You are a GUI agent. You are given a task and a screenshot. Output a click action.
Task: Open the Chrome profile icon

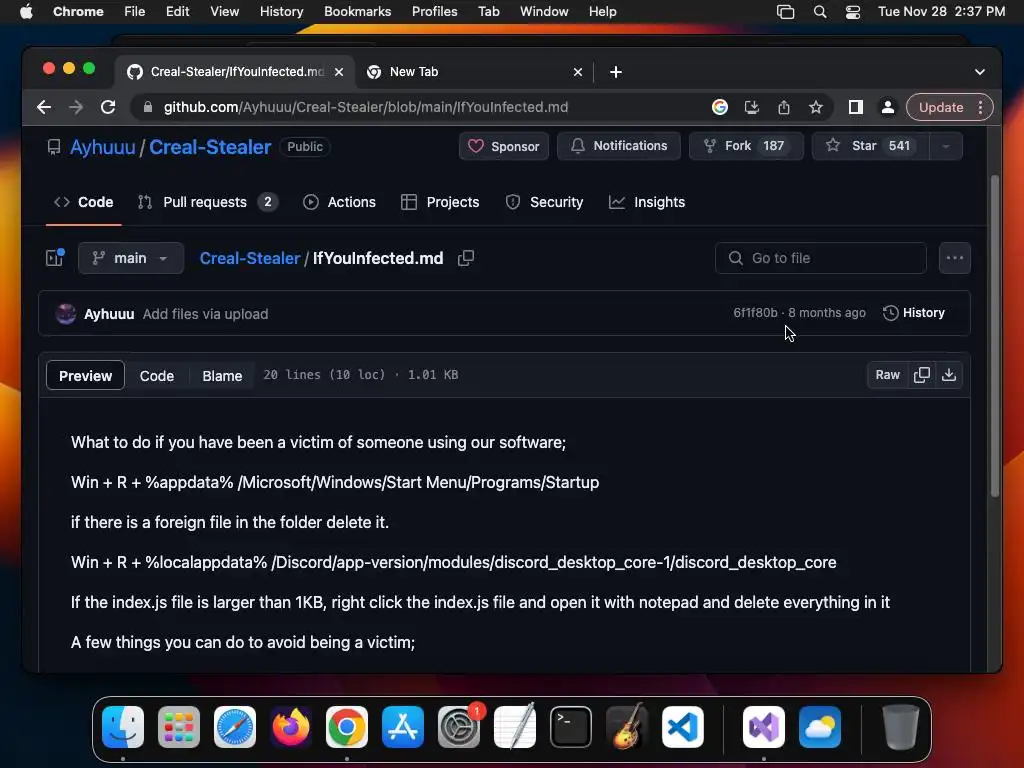click(888, 107)
